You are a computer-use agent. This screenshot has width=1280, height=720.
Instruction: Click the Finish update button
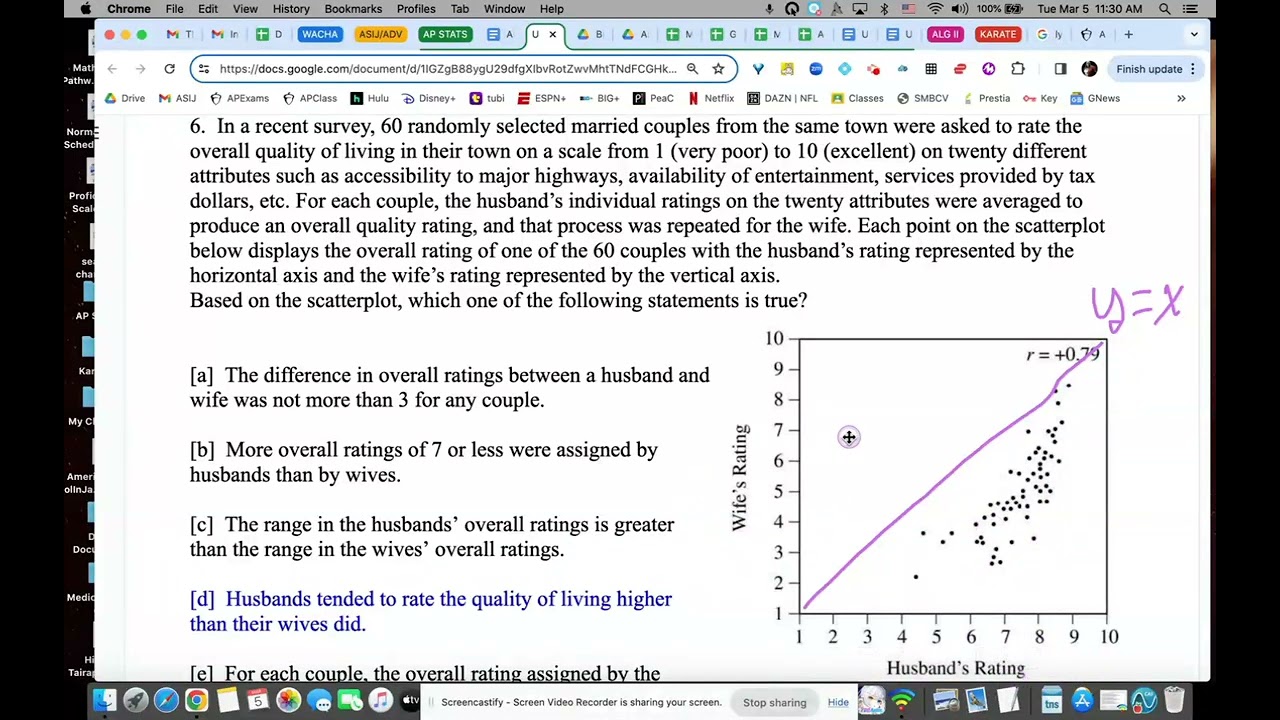pos(1149,69)
